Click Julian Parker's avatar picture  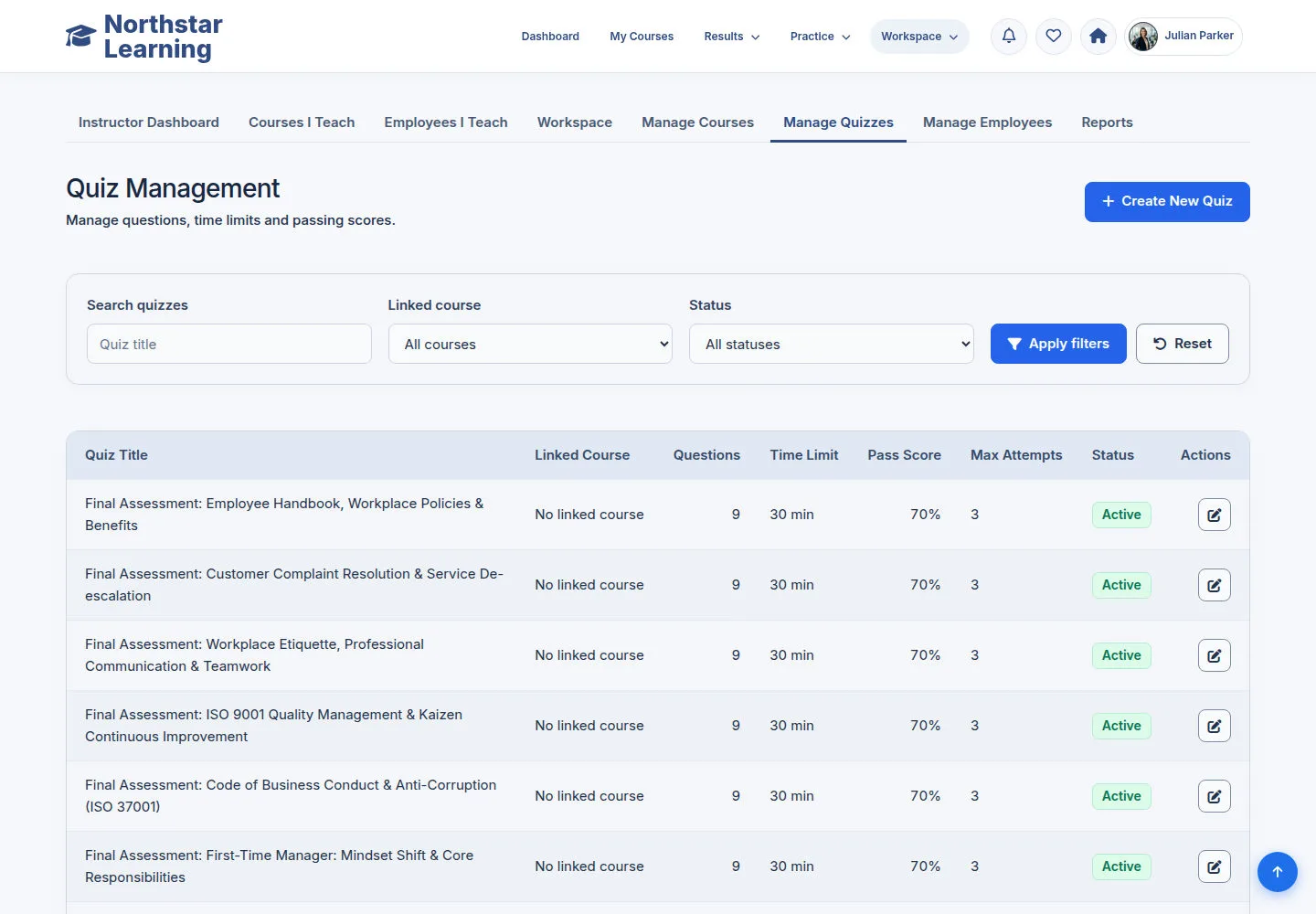tap(1143, 37)
